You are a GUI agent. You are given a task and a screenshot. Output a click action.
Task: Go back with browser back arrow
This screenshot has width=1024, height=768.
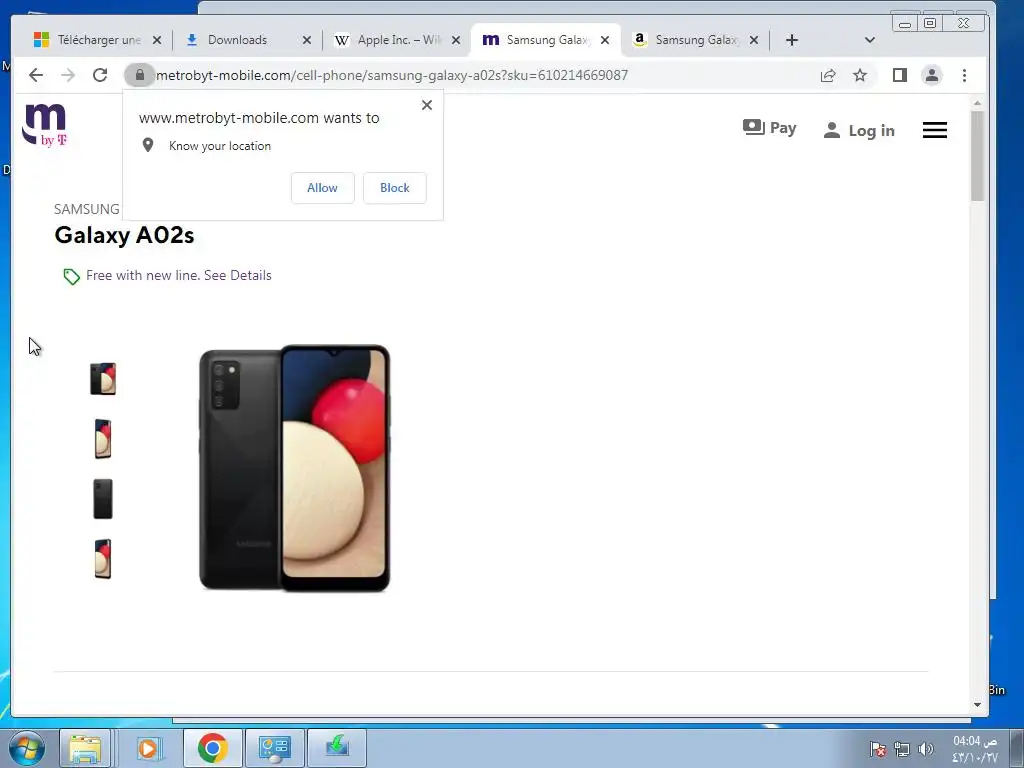(36, 75)
